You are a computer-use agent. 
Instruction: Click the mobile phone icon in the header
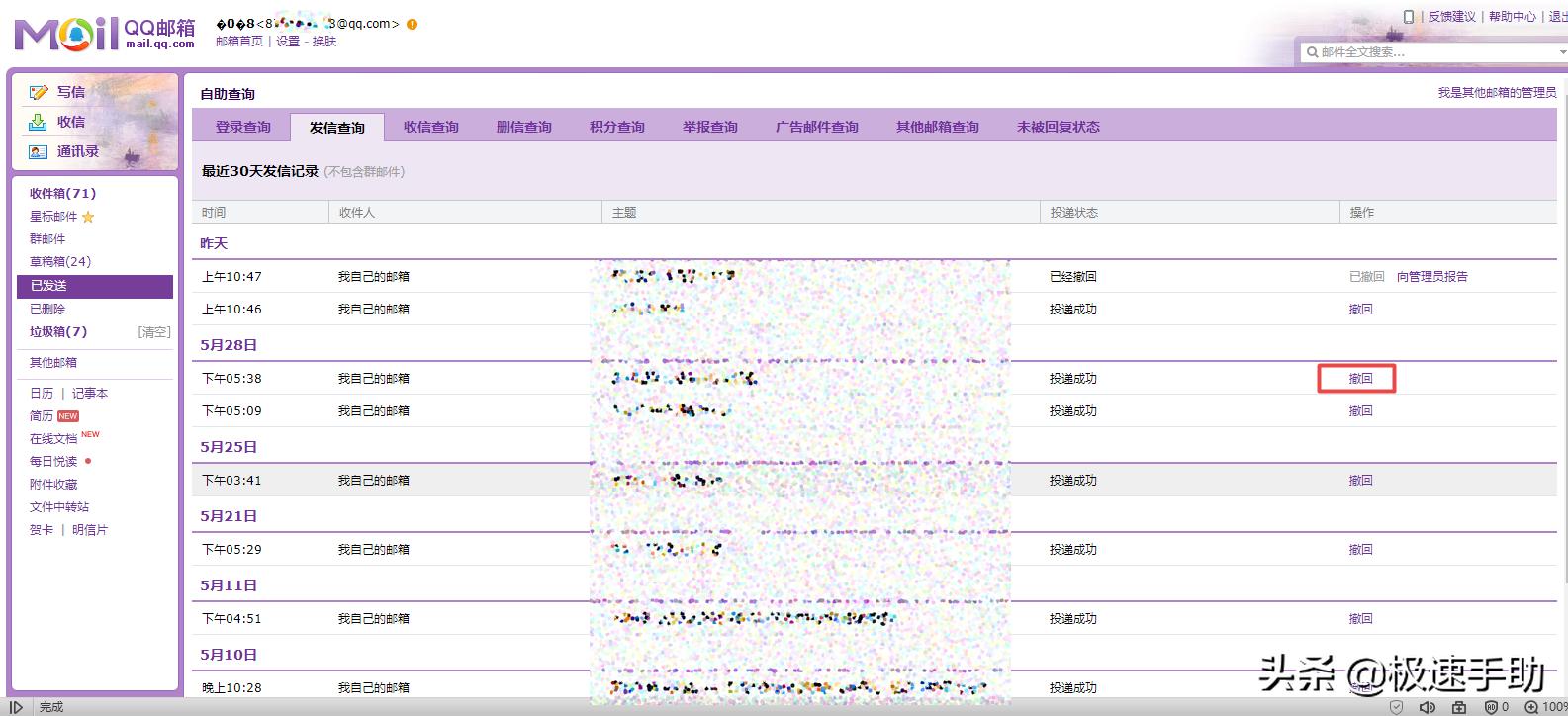pos(1409,16)
